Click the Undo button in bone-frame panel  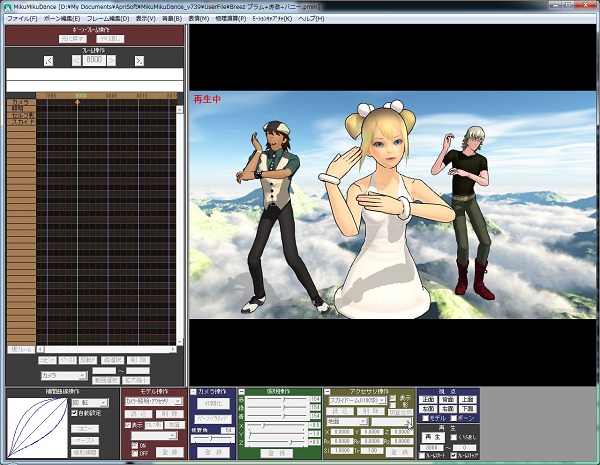coord(73,39)
